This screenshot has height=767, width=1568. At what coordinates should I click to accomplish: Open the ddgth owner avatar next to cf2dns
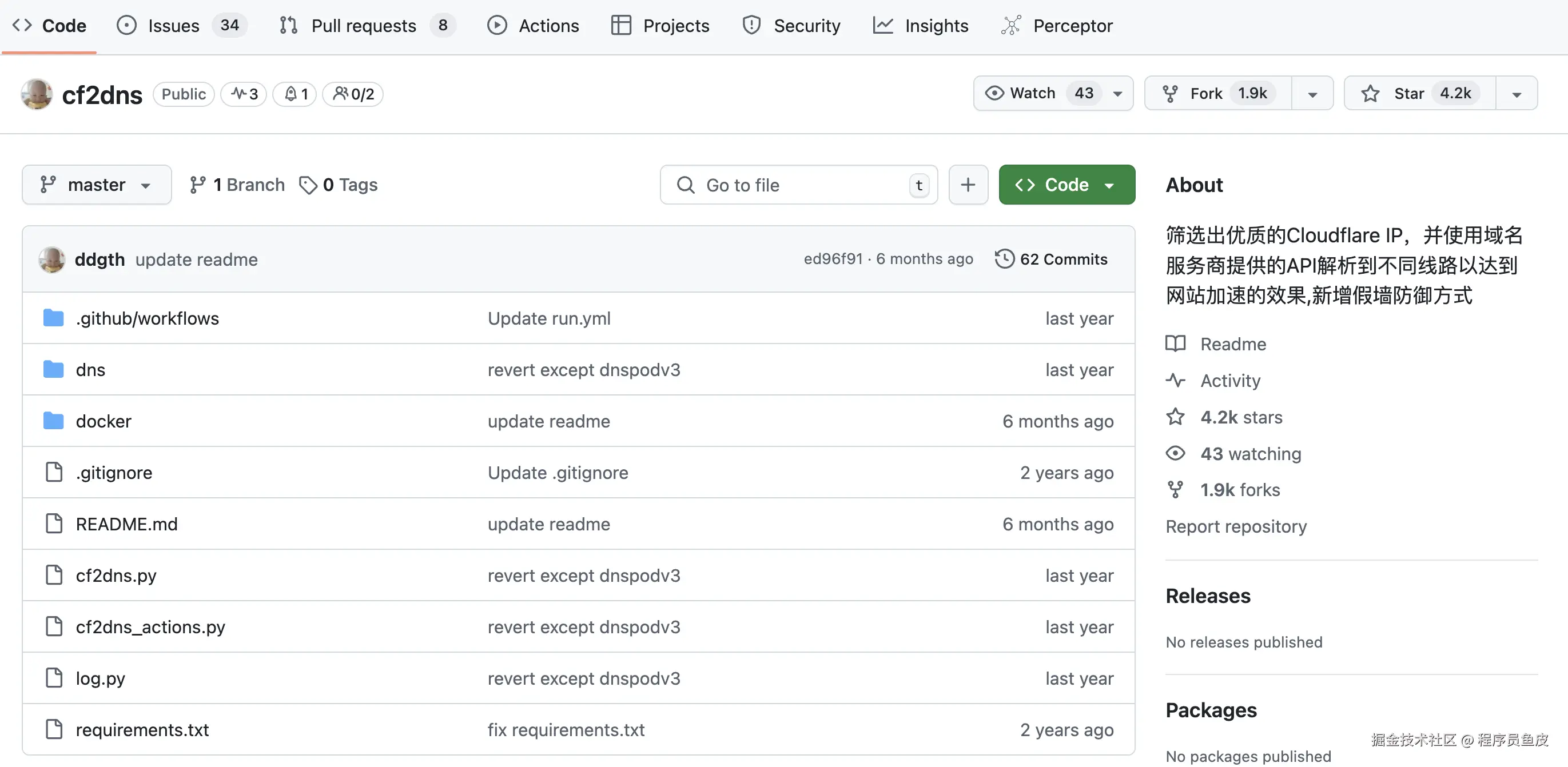[x=37, y=94]
